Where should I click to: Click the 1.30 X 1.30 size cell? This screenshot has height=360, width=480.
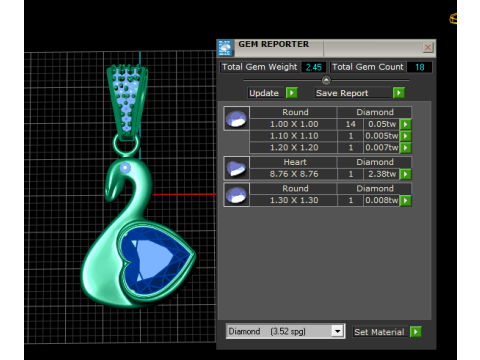click(294, 200)
